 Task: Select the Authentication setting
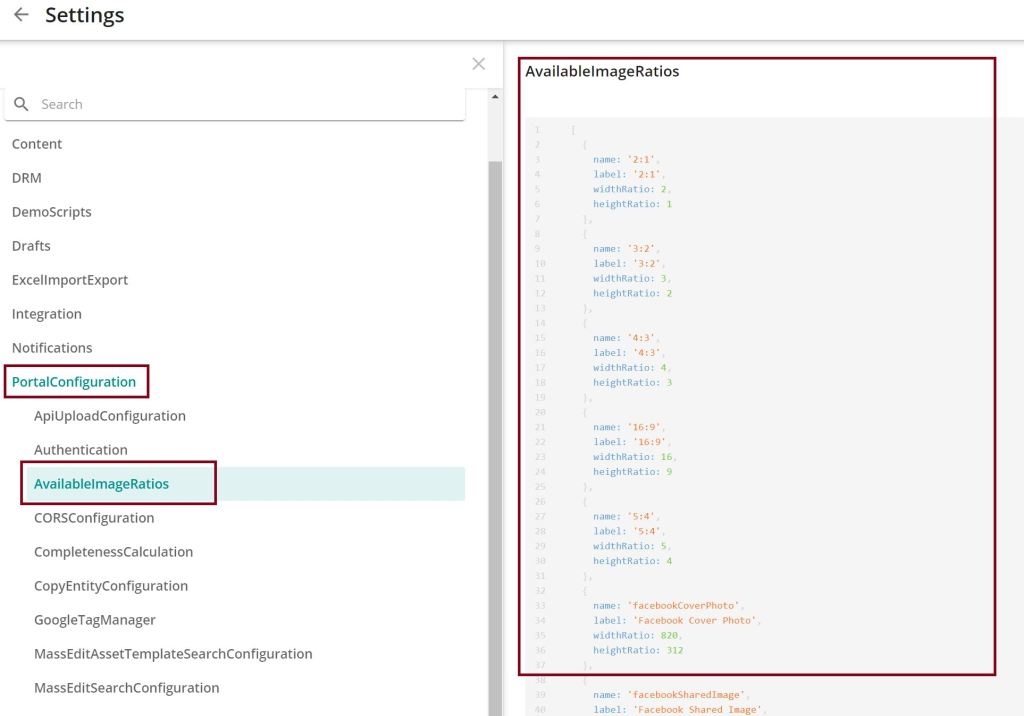pos(81,450)
